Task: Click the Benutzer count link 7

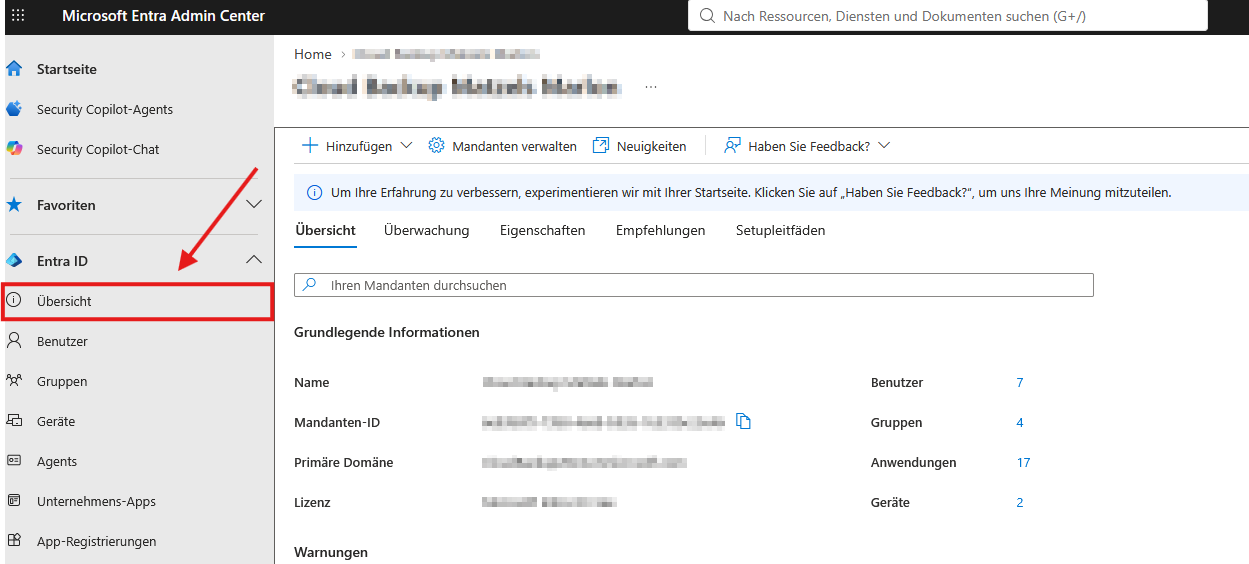Action: click(1020, 382)
